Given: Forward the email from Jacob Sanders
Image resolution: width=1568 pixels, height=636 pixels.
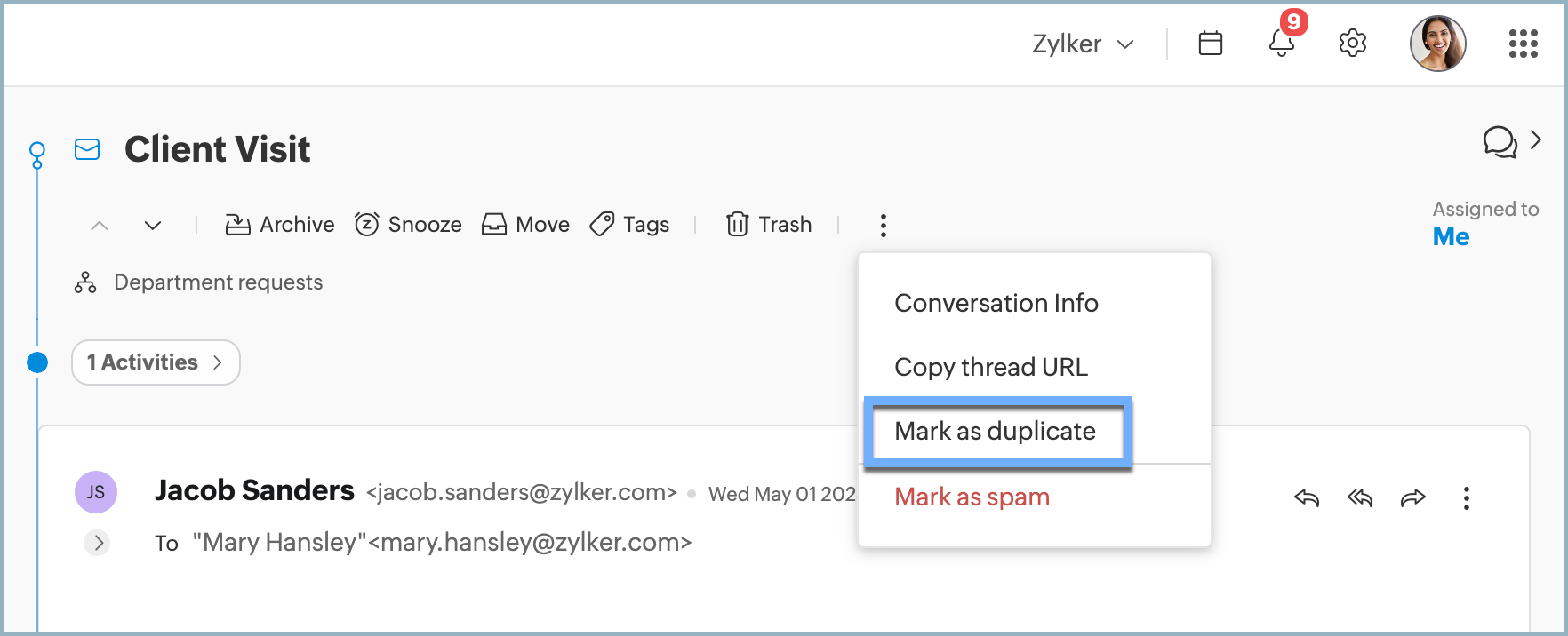Looking at the screenshot, I should (x=1412, y=497).
